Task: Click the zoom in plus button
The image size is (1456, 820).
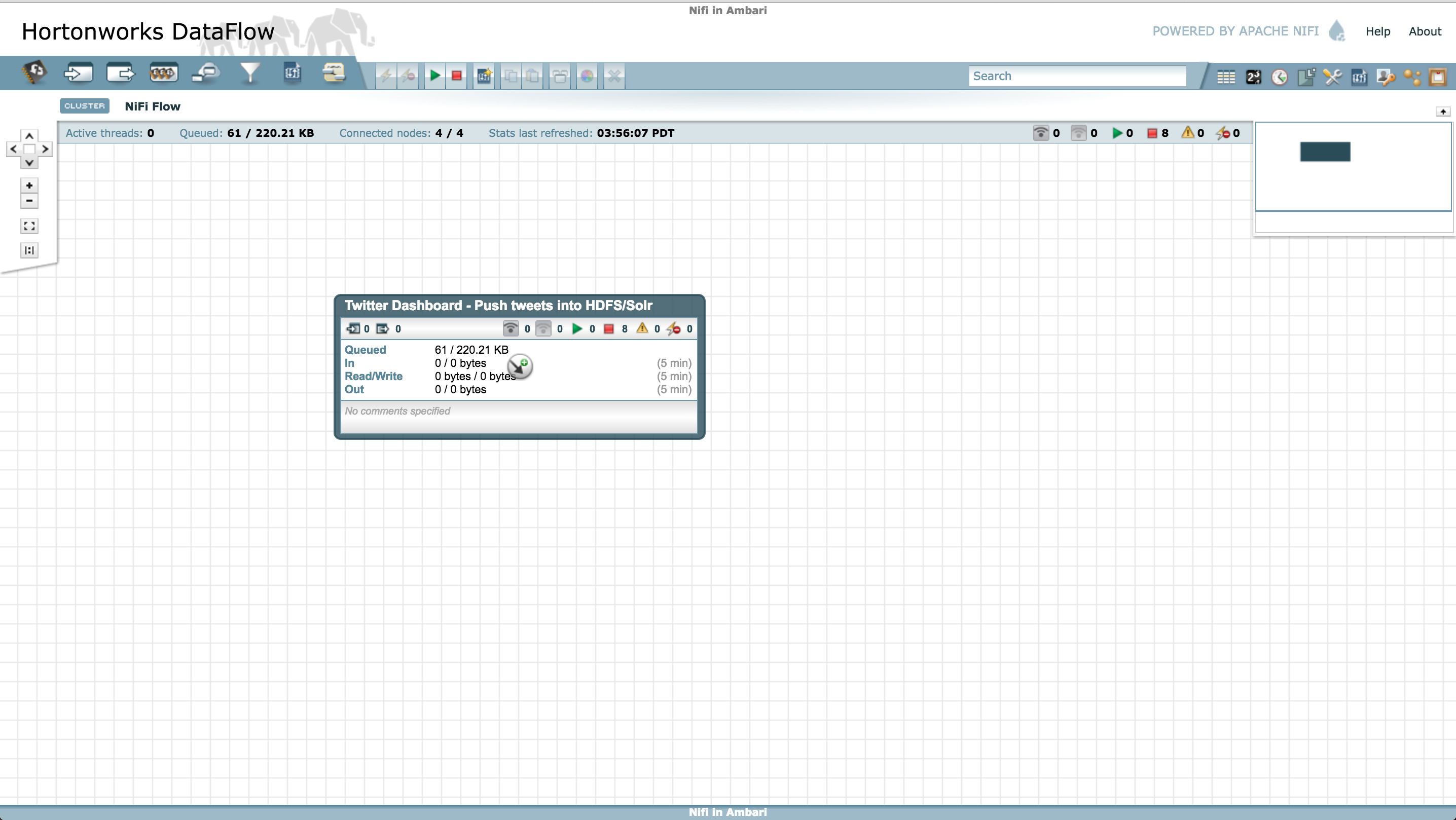Action: (29, 185)
